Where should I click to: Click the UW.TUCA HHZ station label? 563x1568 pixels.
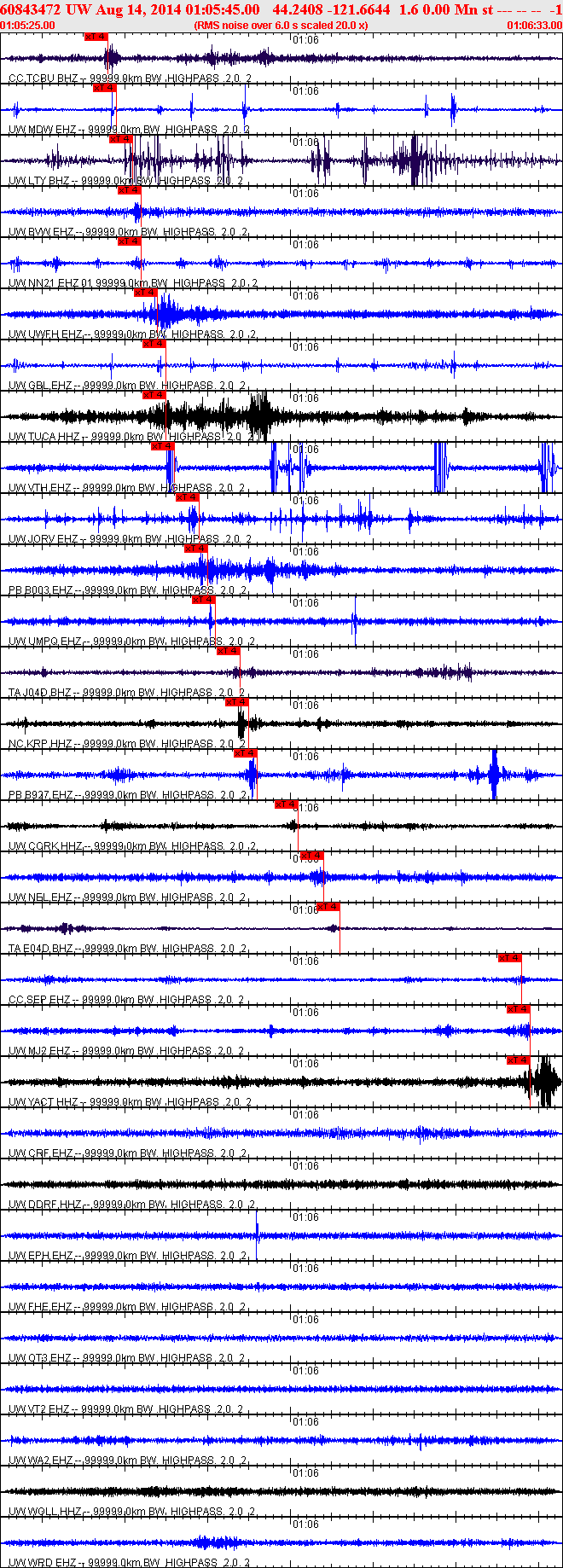44,437
